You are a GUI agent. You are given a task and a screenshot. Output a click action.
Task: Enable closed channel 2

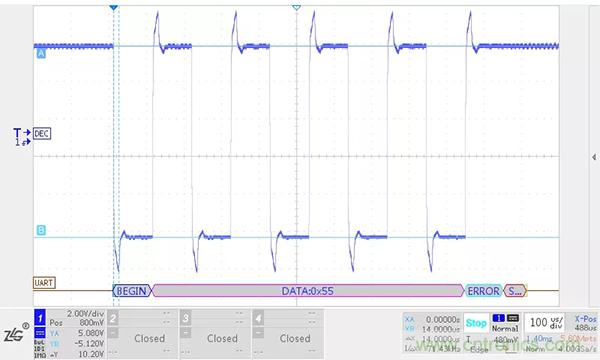142,334
